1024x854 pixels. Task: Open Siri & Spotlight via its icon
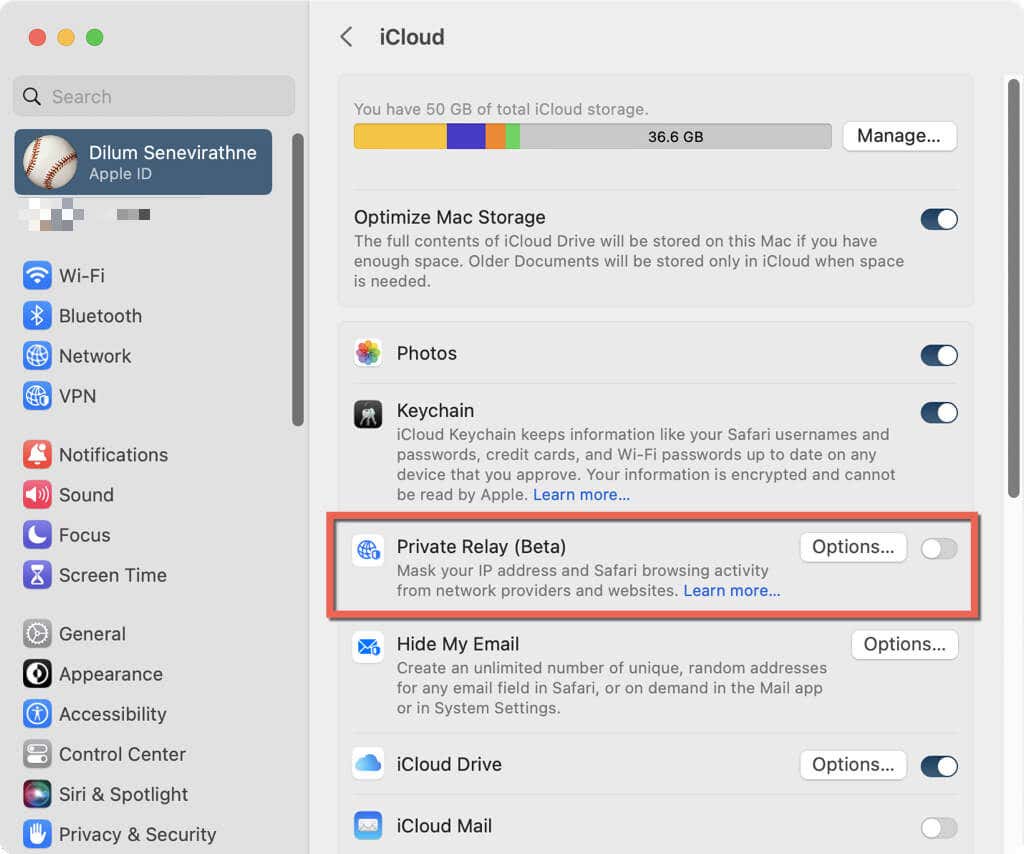point(37,795)
